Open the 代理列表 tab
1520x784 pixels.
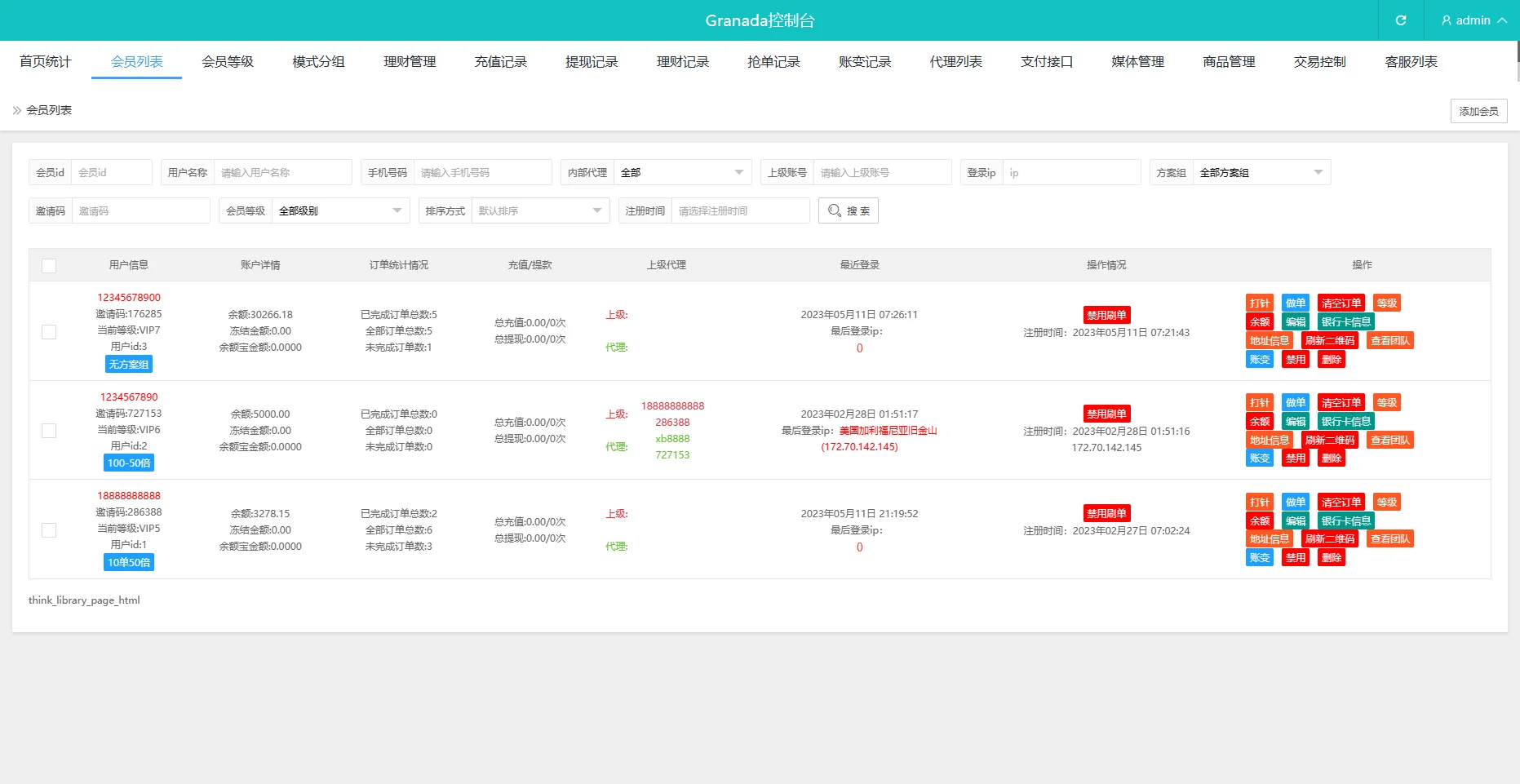(x=955, y=62)
